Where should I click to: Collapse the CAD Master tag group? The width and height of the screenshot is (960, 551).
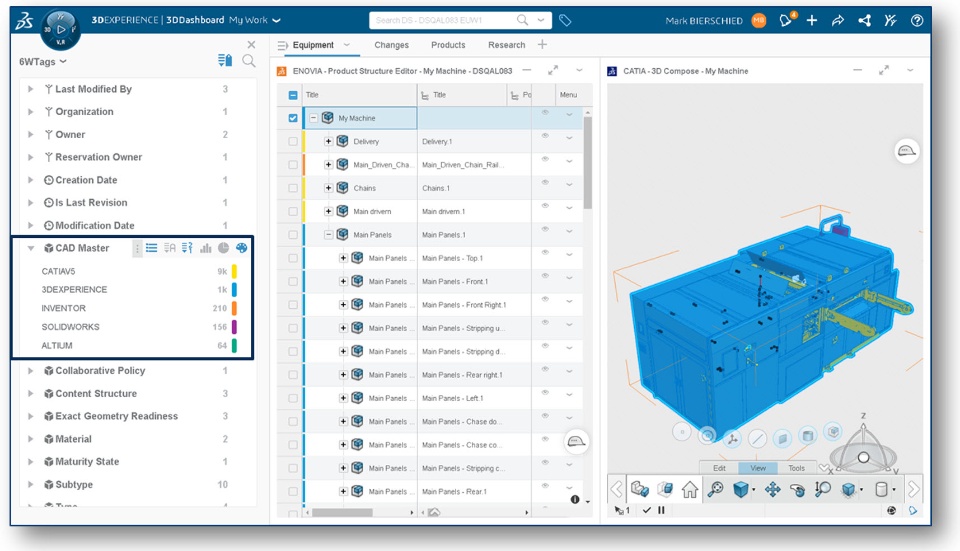click(30, 248)
